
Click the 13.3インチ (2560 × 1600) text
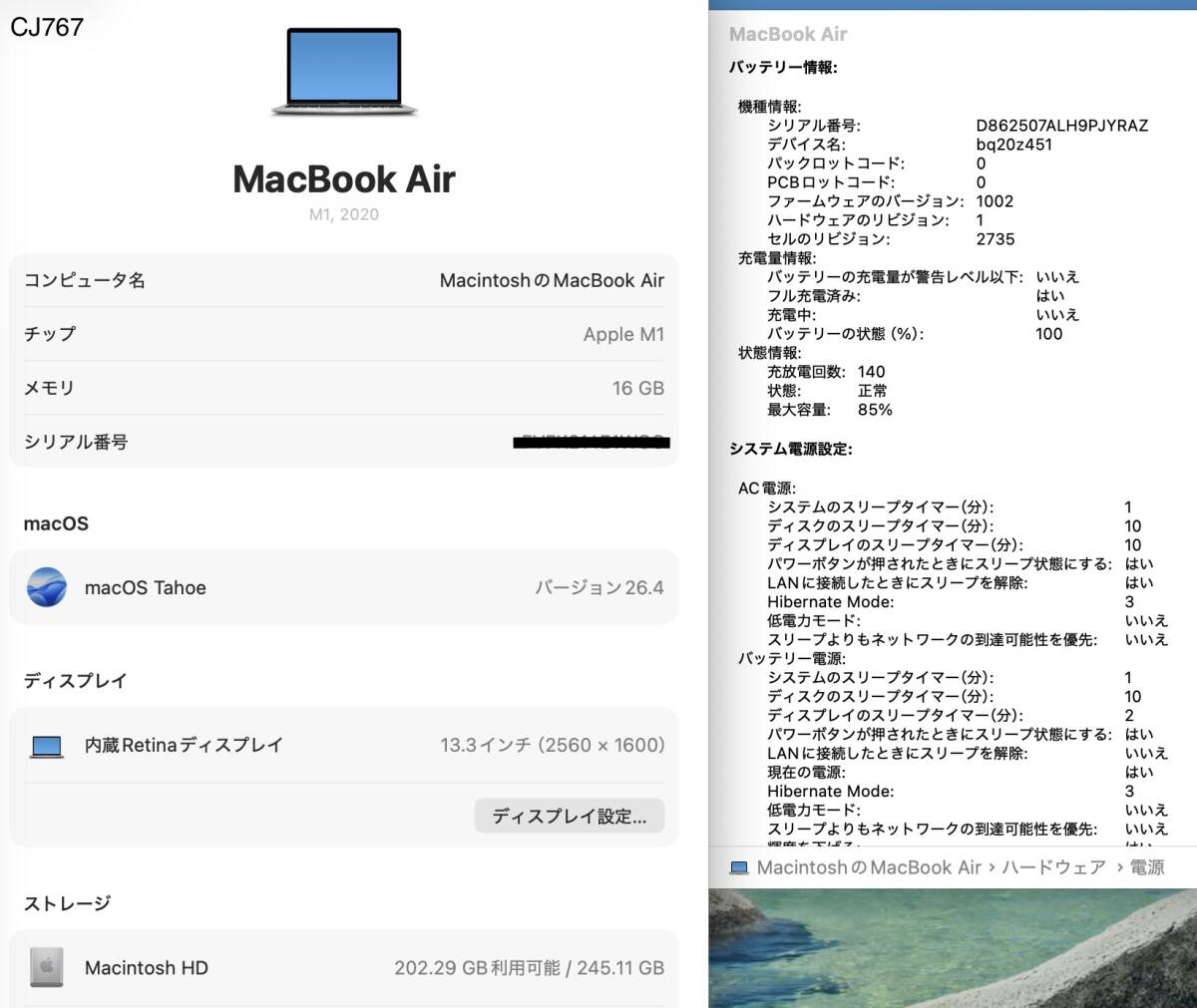[x=553, y=745]
